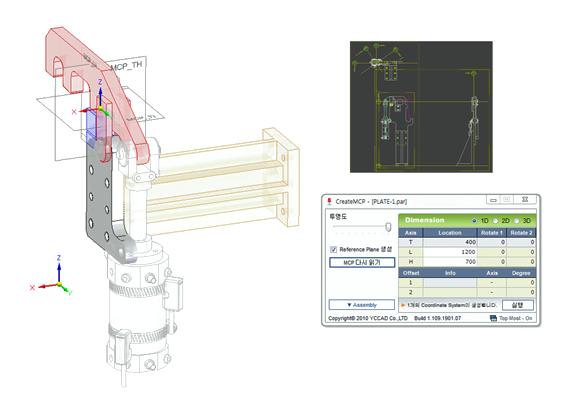This screenshot has height=410, width=573.
Task: Adjust the transparency slider handle
Action: click(x=388, y=227)
